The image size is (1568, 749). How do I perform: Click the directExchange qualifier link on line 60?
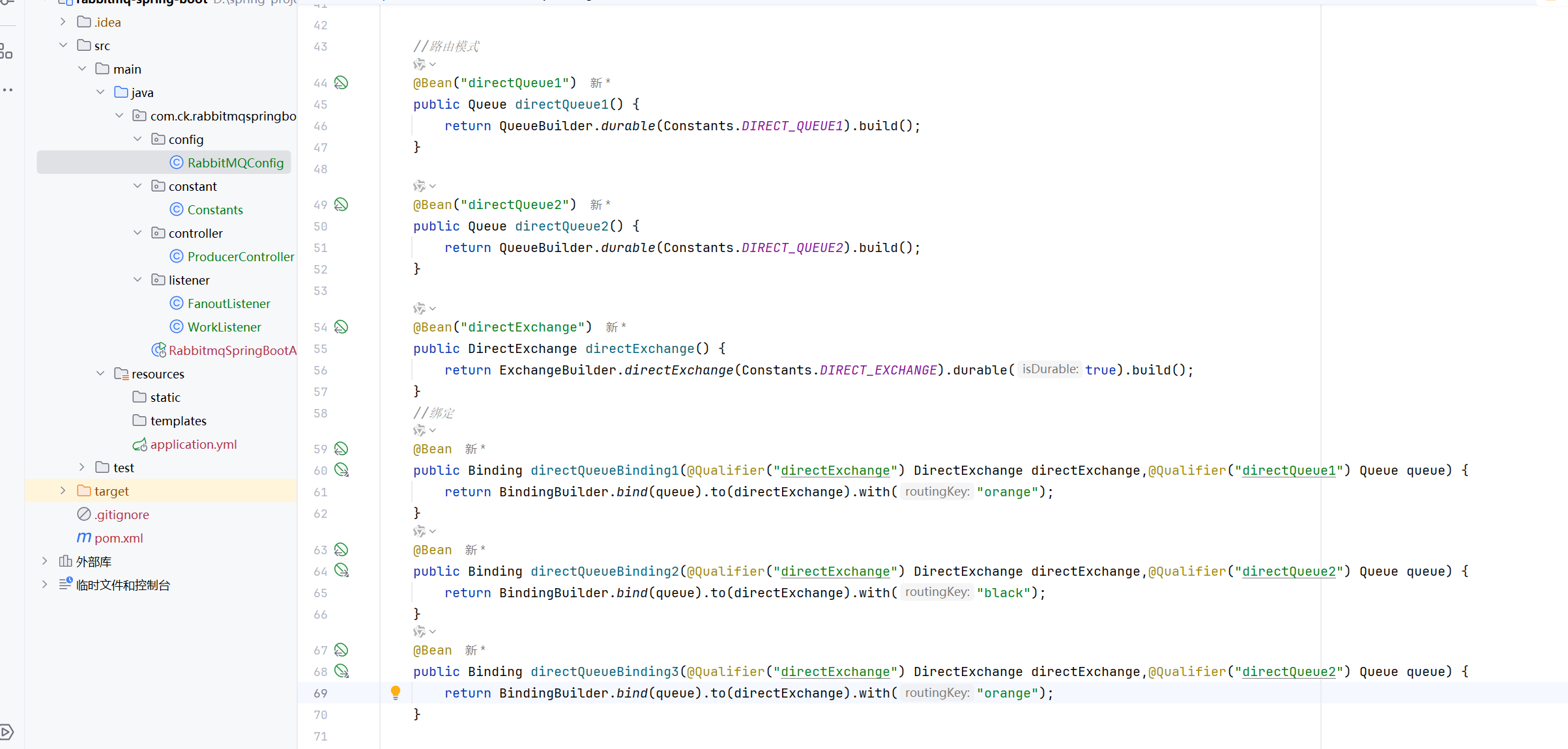tap(835, 470)
